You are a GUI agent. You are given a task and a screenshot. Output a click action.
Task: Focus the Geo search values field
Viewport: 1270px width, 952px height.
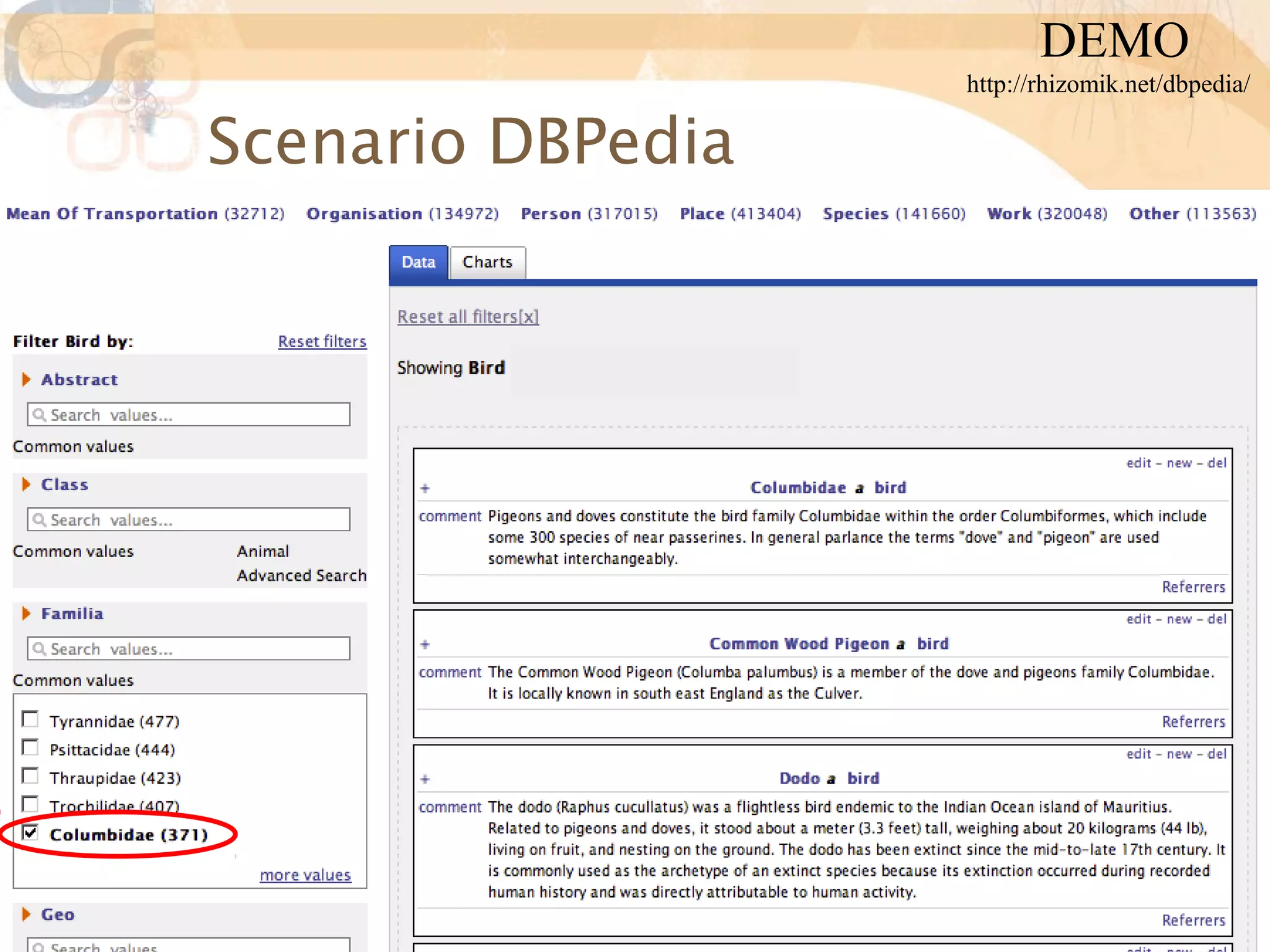point(189,945)
